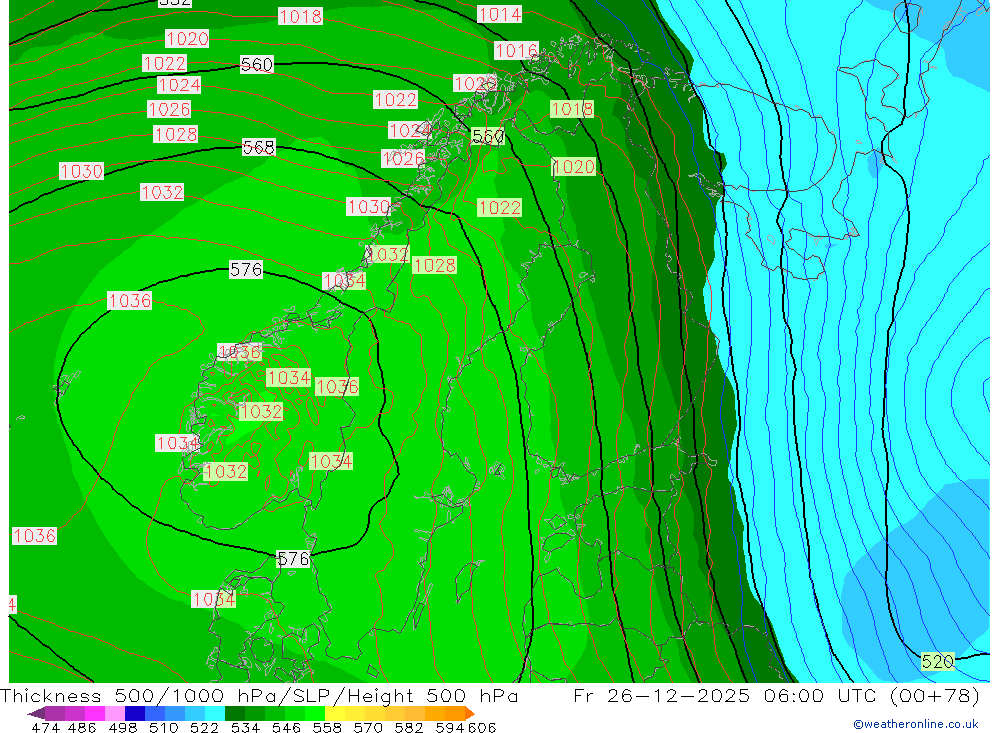
Task: Click the 'Fr 26-12-2025 06:00 UTC (00+78)' timestamp
Action: tap(776, 695)
